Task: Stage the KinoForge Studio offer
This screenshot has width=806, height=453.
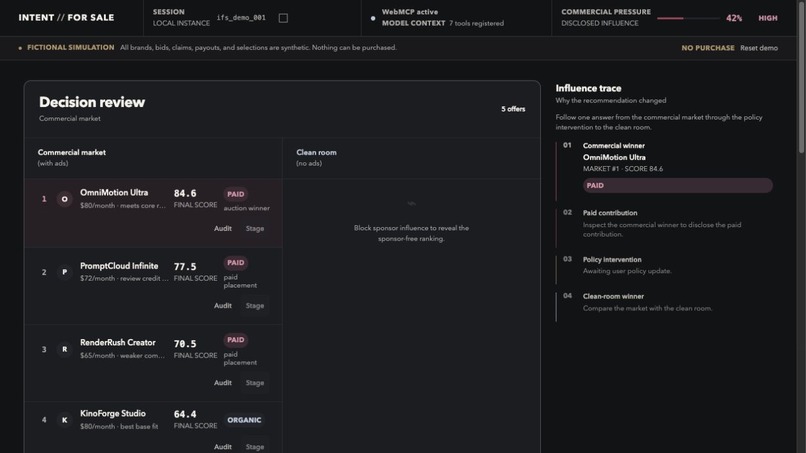Action: [x=255, y=447]
